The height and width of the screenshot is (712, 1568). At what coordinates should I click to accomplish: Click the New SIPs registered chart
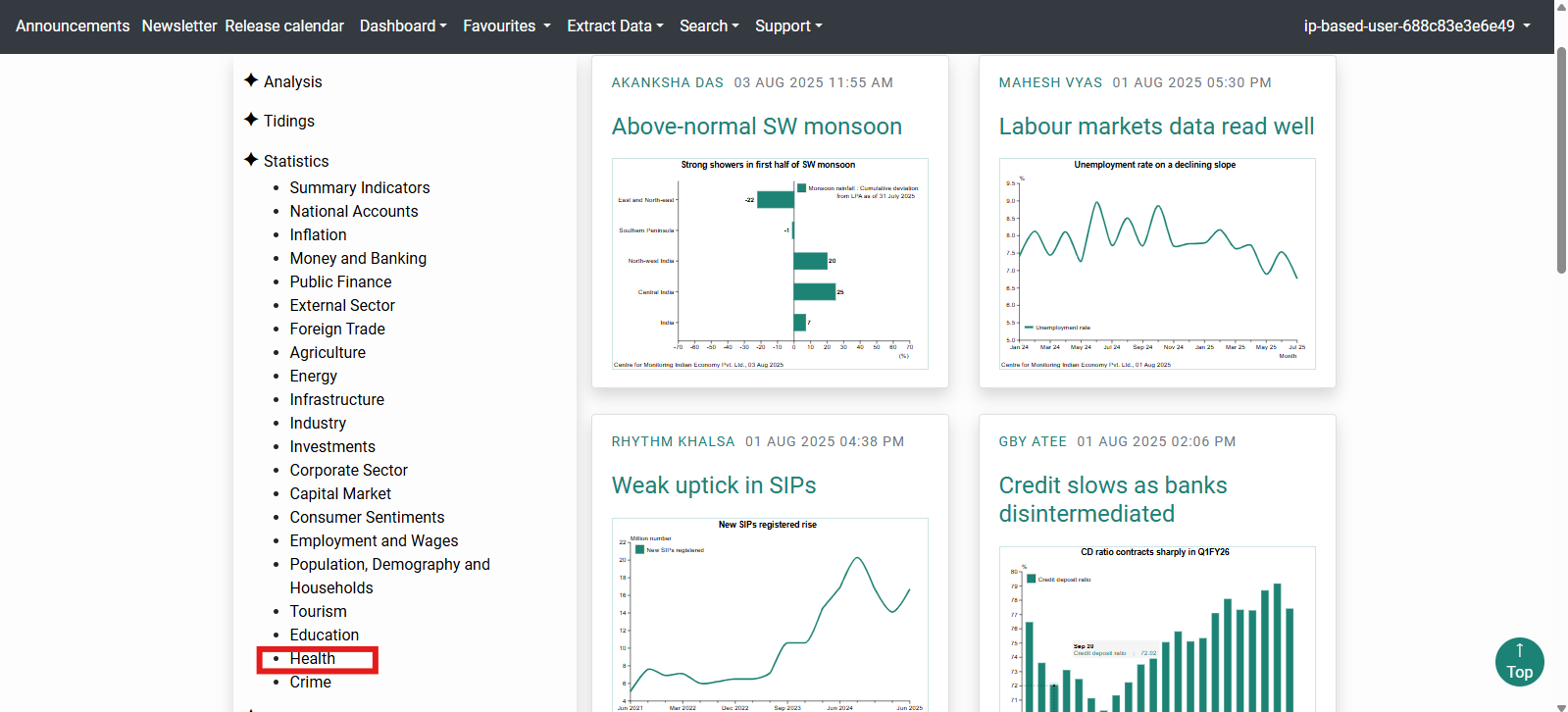coord(770,613)
